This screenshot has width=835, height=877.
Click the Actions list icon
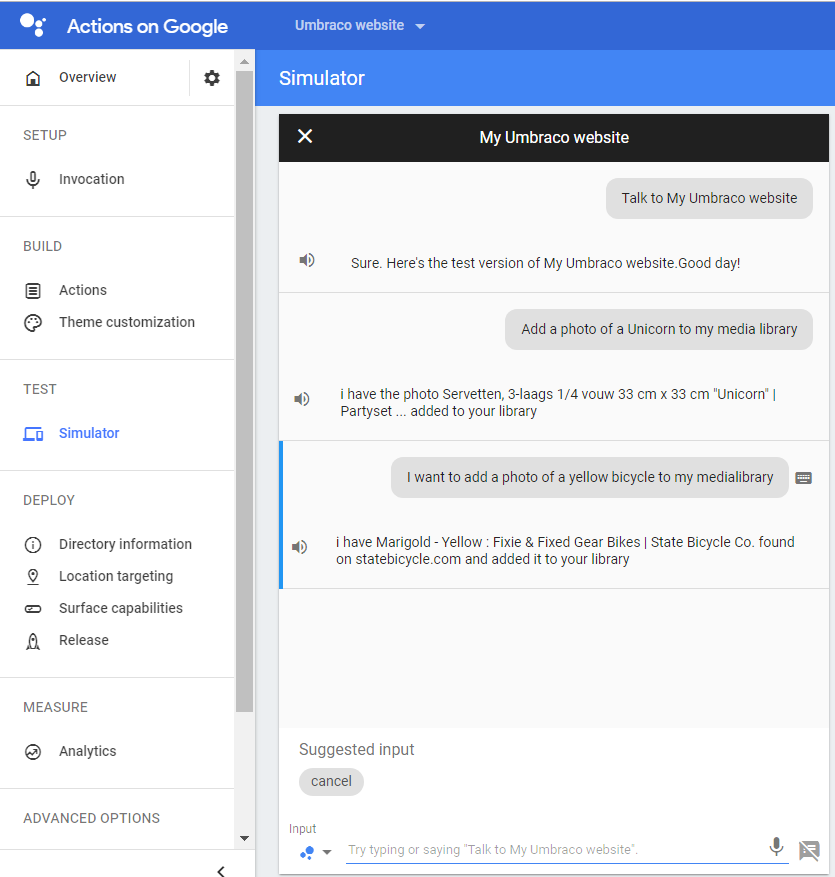[x=33, y=290]
